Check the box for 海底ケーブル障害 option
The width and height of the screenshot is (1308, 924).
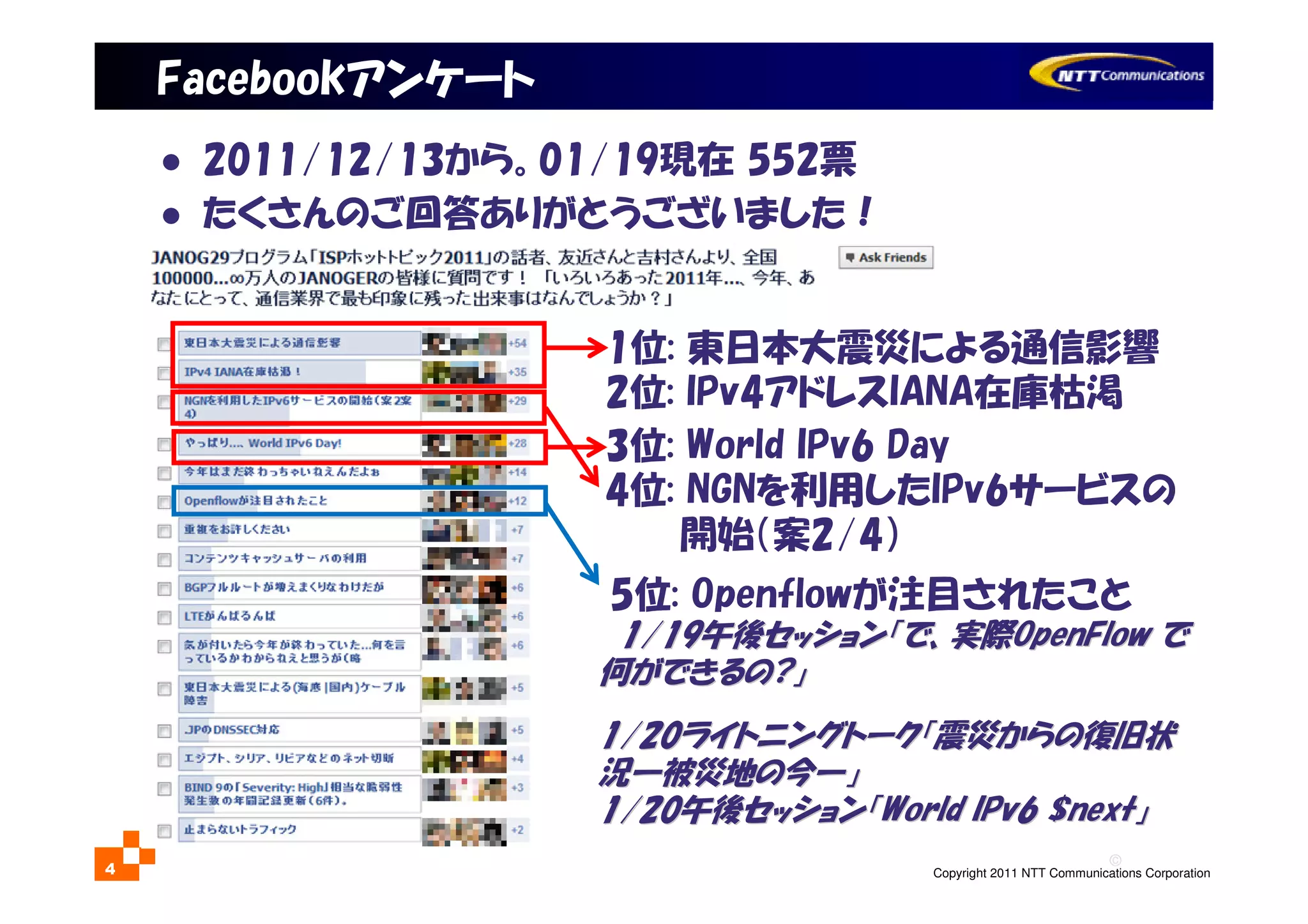point(164,688)
